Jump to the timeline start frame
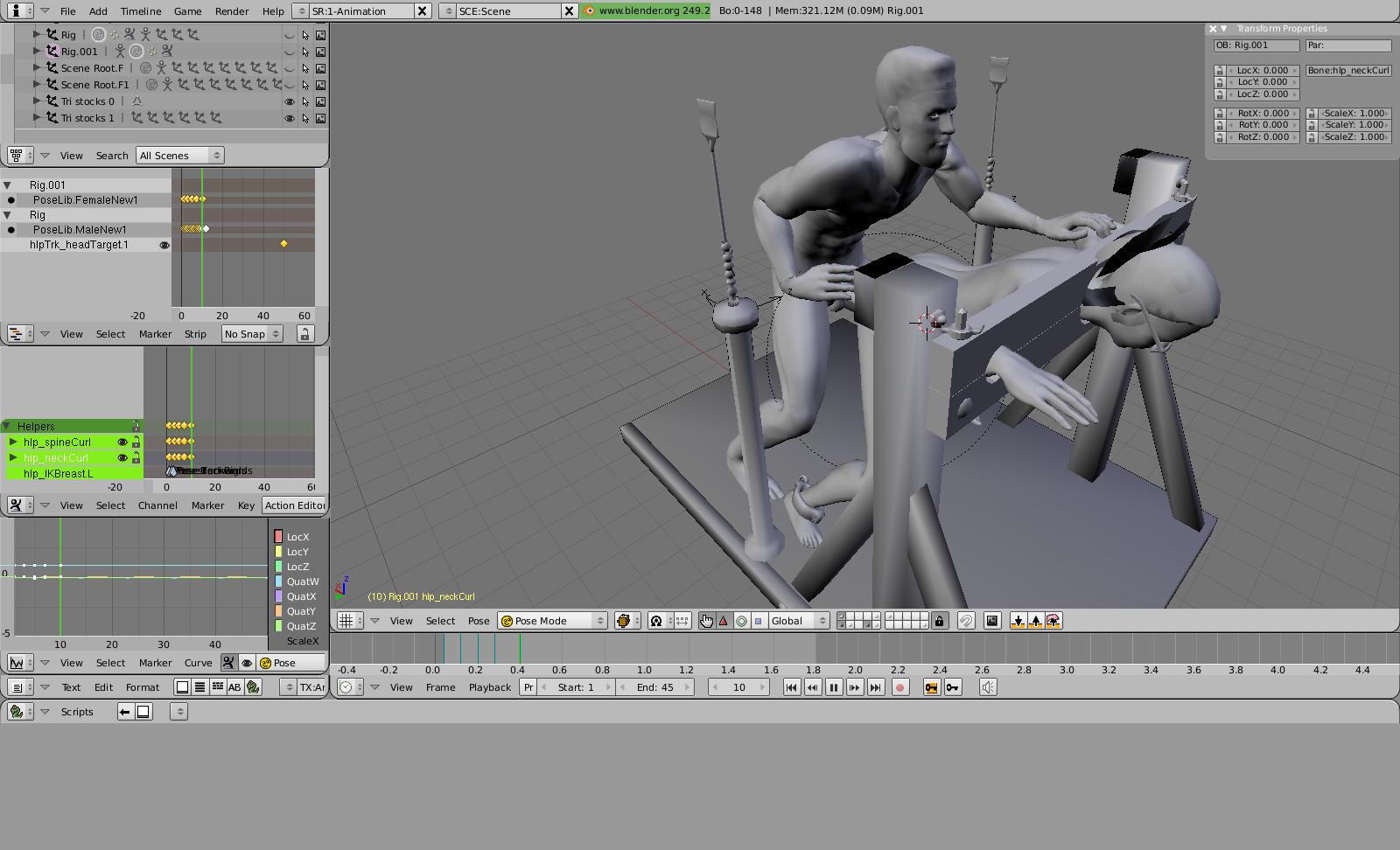Viewport: 1400px width, 850px height. pos(791,687)
